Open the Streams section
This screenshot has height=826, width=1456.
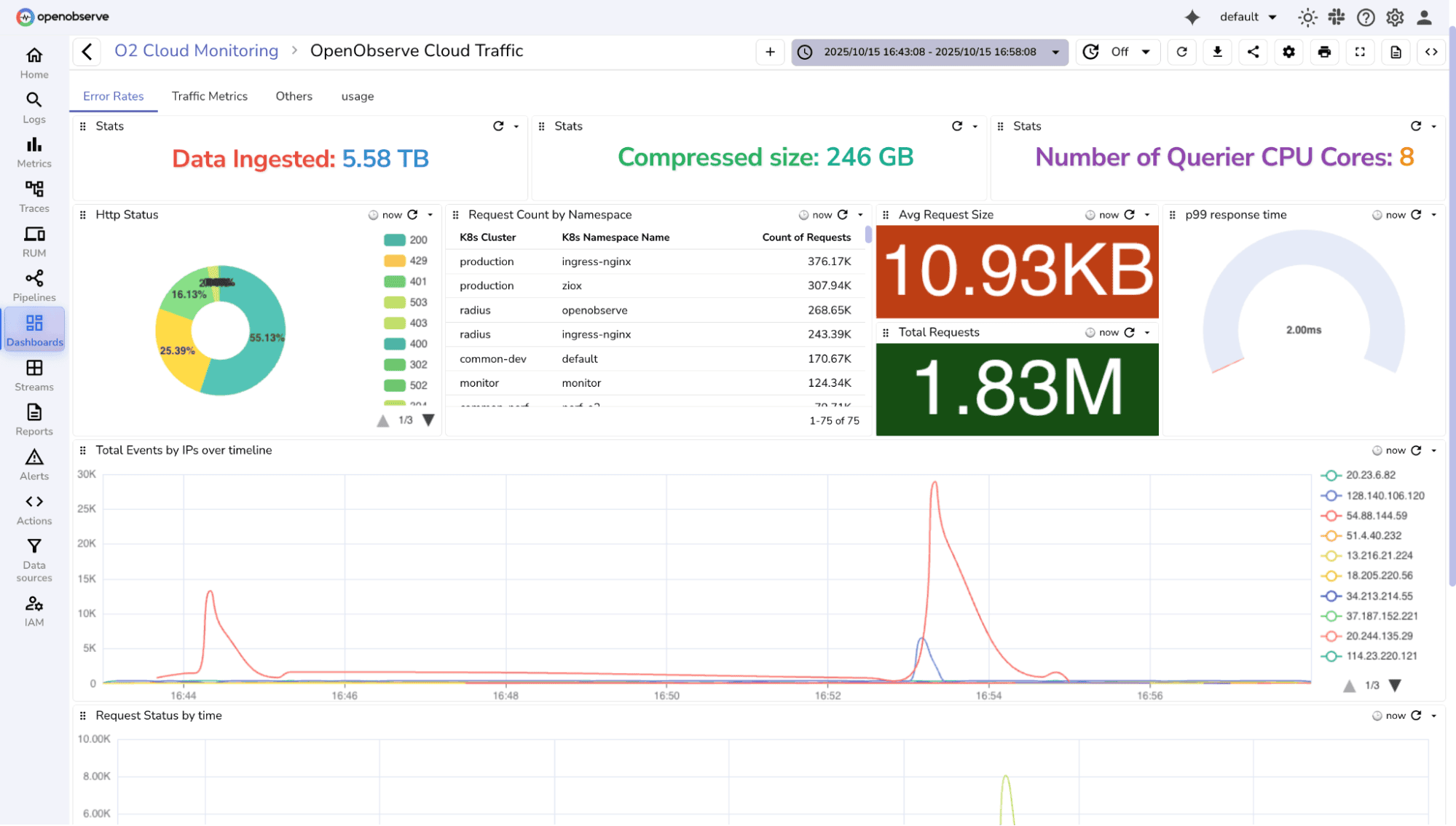coord(34,374)
